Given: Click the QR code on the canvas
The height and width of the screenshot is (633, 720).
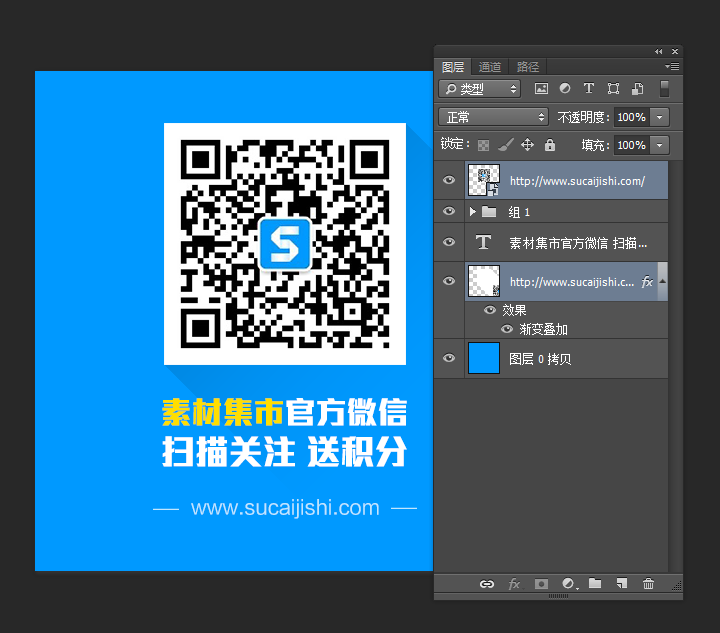Looking at the screenshot, I should [285, 244].
